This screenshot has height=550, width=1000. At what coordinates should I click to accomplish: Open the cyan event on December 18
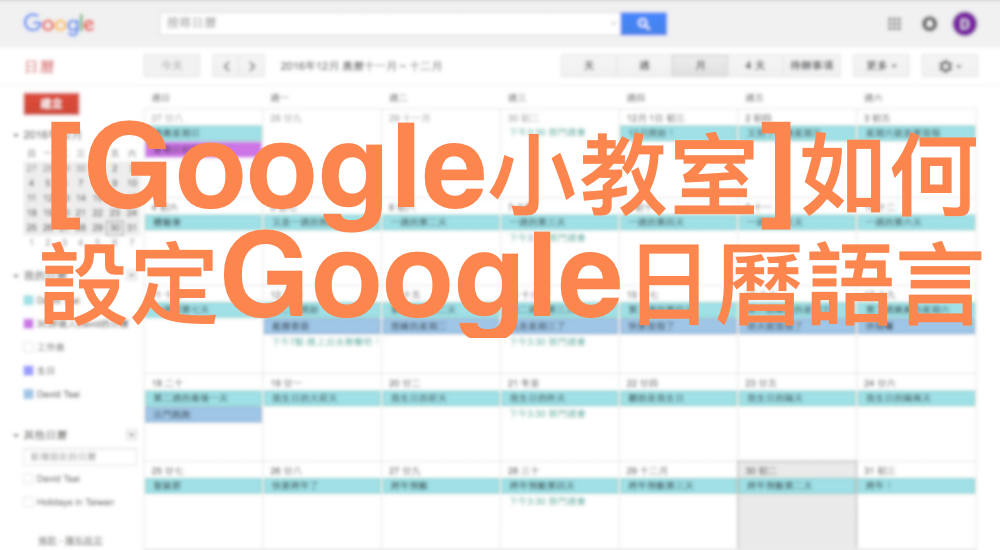[x=203, y=398]
